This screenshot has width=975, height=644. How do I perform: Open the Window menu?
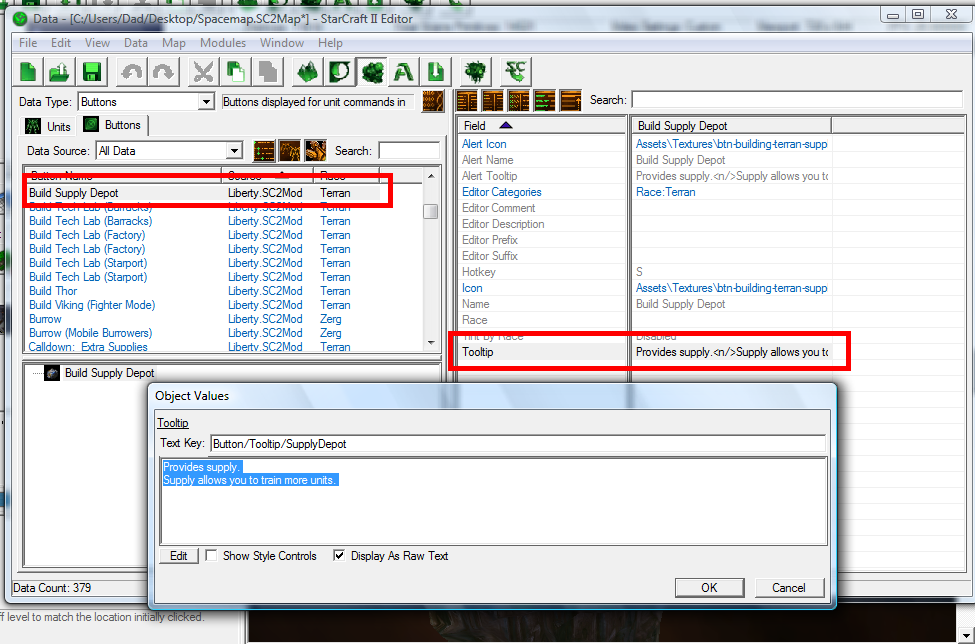point(282,43)
